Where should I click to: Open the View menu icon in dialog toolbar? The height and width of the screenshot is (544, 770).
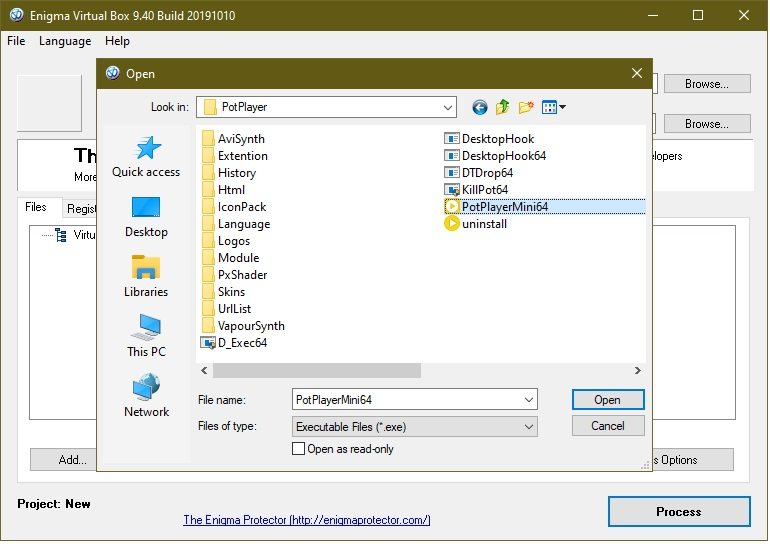[x=553, y=107]
